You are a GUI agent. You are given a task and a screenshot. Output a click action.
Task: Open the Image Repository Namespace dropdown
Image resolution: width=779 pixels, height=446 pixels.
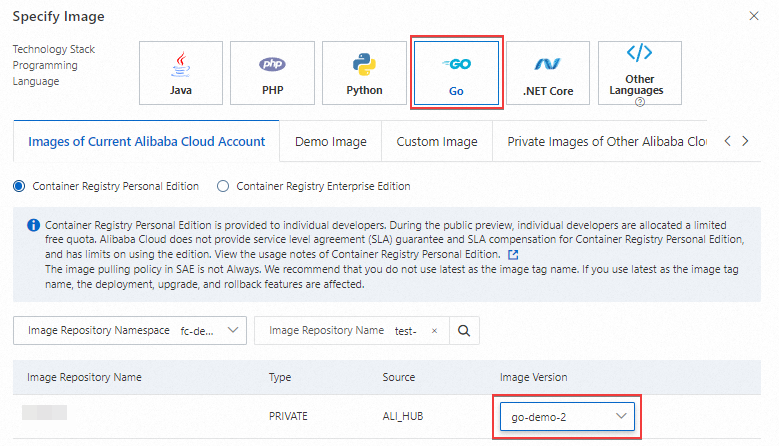pos(130,330)
